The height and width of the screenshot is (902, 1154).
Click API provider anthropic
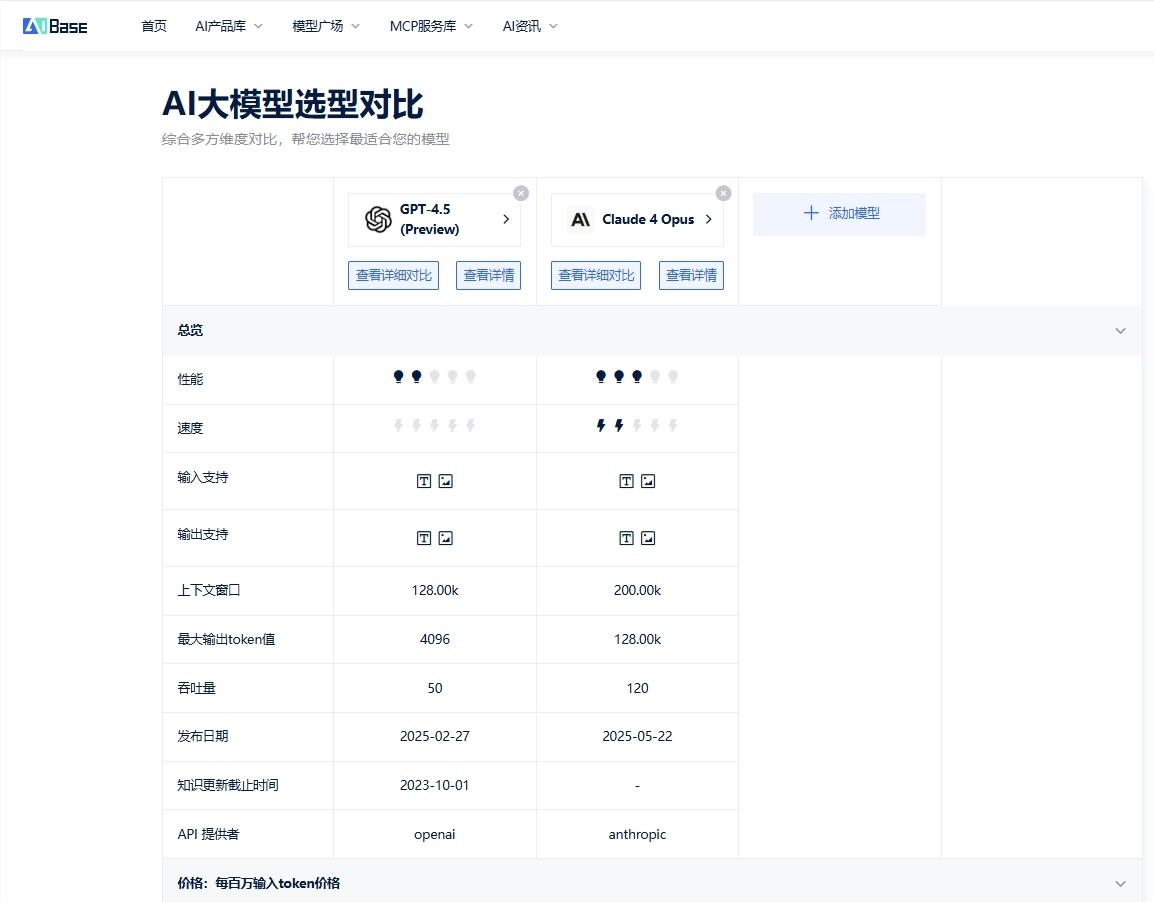(637, 834)
